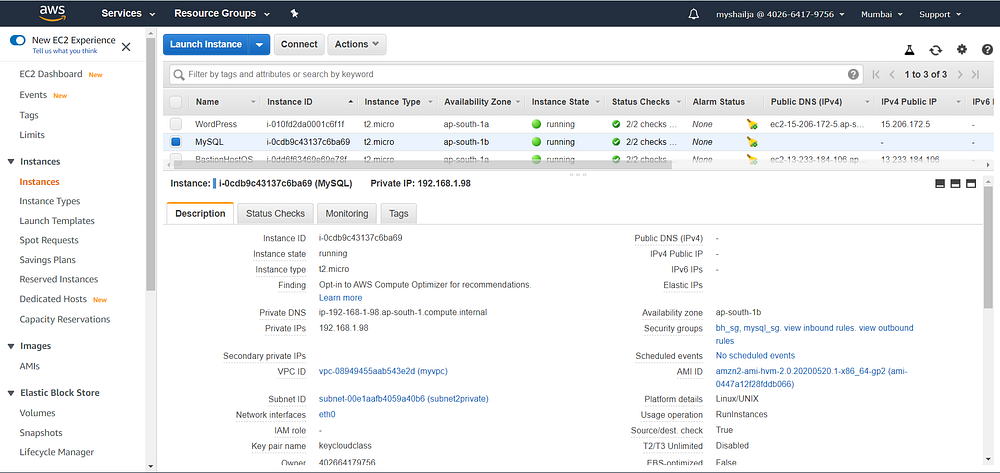Collapse the Images sidebar section
The width and height of the screenshot is (1000, 473).
[x=11, y=346]
